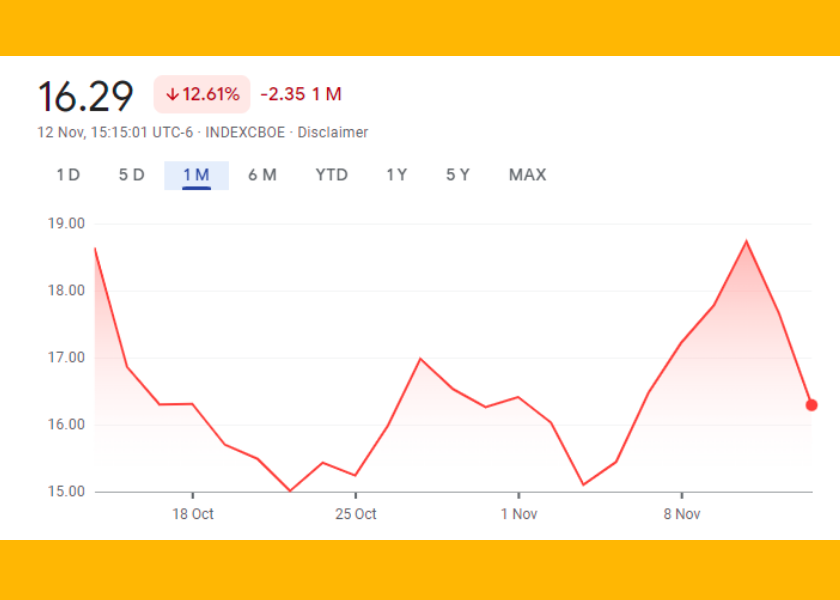This screenshot has width=840, height=600.
Task: Click the 25 Oct axis label
Action: [356, 514]
